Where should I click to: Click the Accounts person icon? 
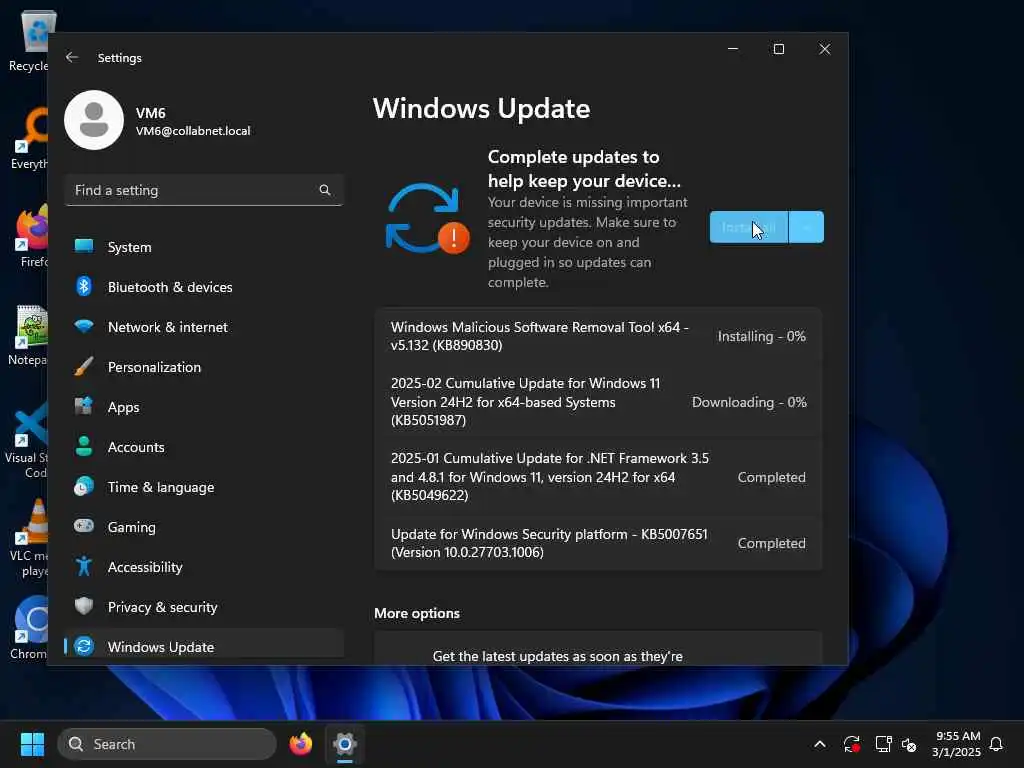[x=84, y=446]
